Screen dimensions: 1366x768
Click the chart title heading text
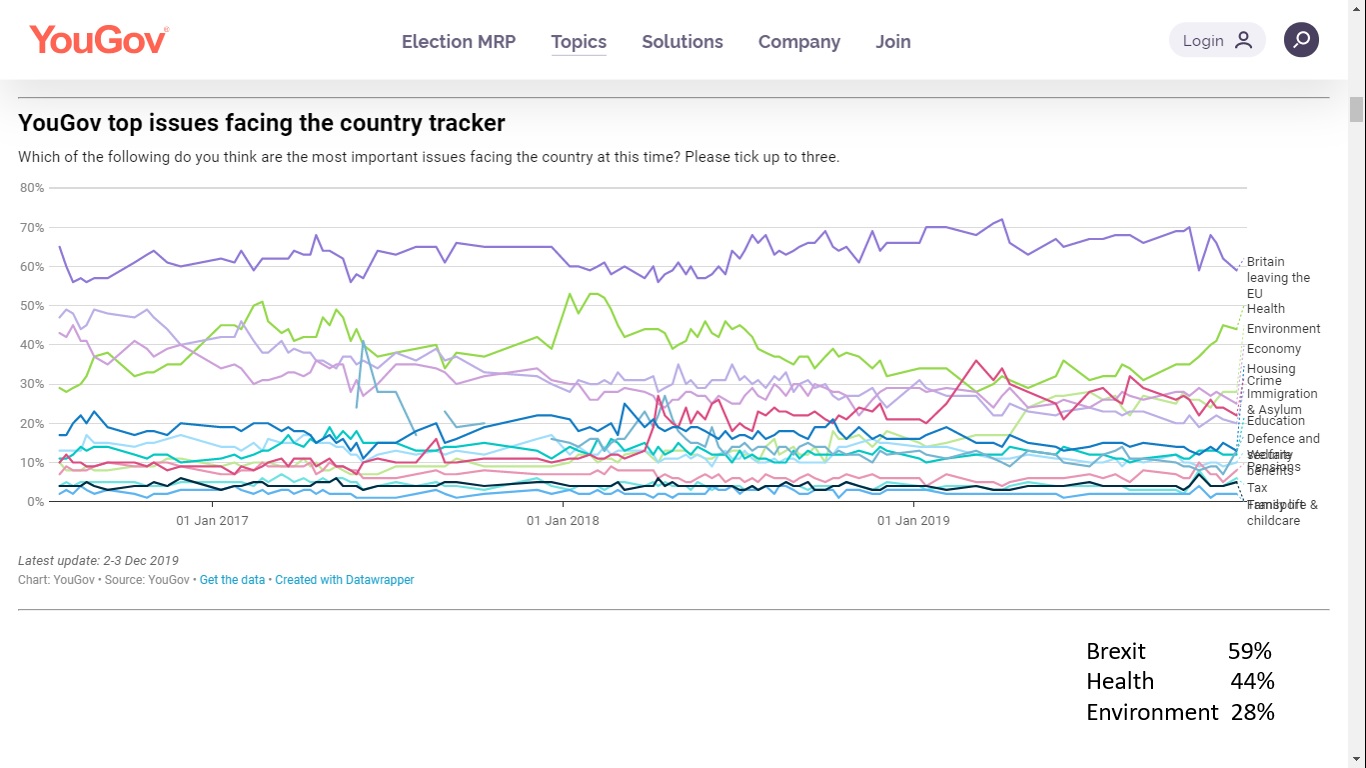[x=262, y=123]
